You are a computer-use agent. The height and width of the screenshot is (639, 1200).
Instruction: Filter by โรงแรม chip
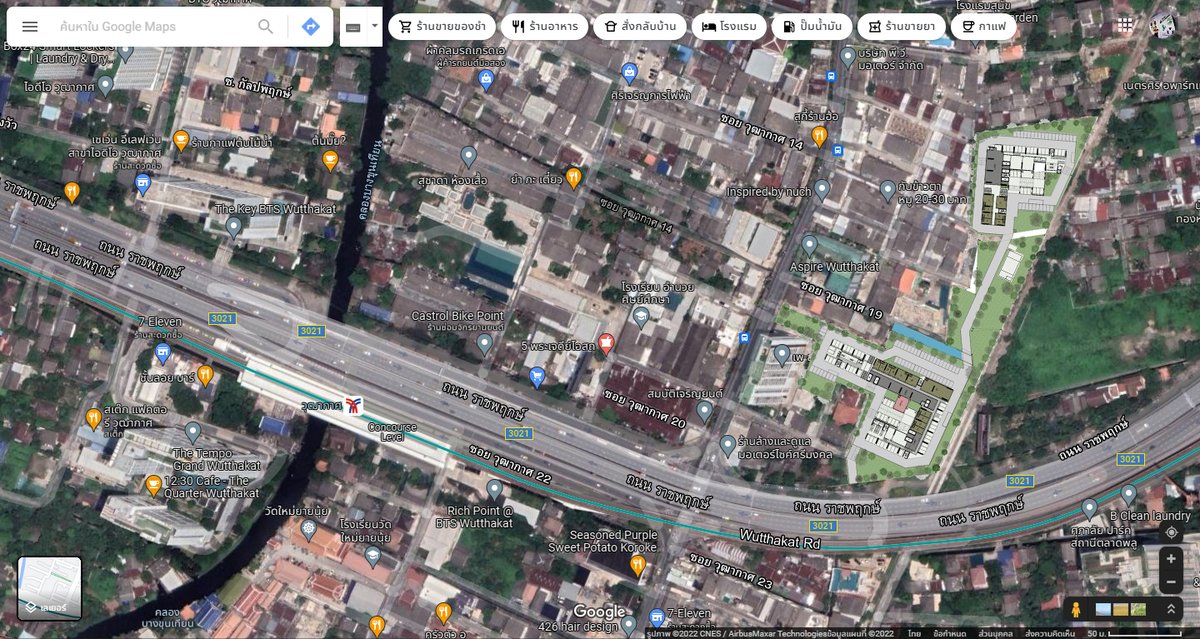[x=729, y=27]
